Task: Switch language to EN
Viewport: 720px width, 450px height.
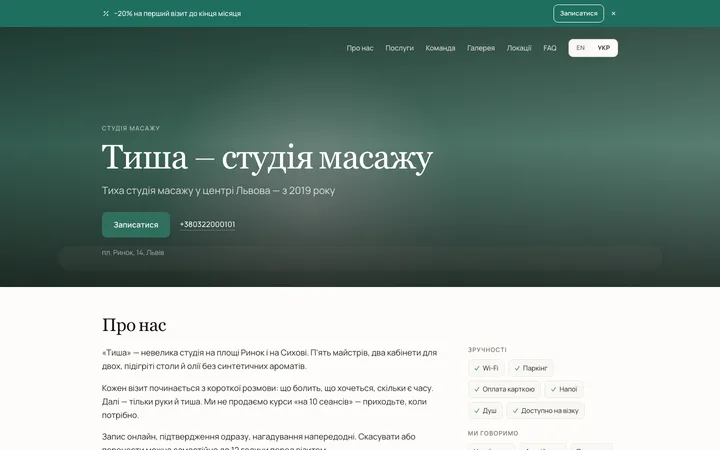Action: [580, 48]
